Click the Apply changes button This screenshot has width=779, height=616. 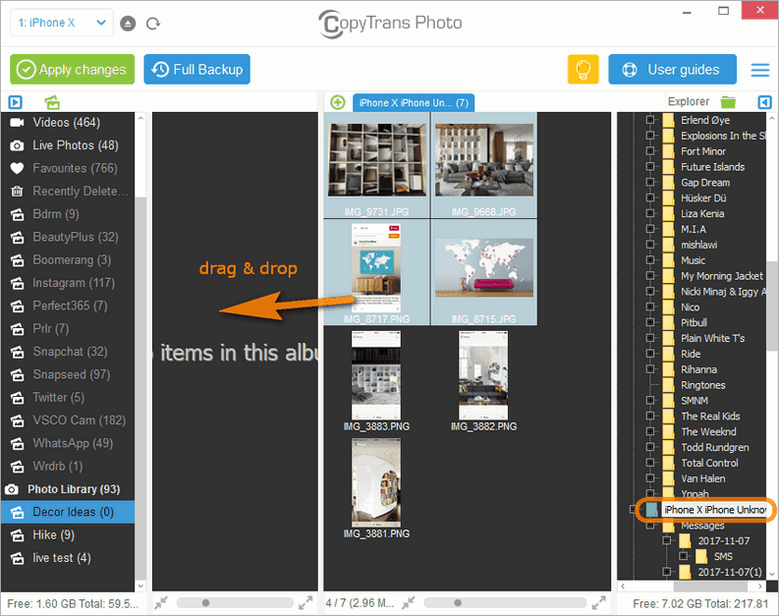[x=72, y=70]
